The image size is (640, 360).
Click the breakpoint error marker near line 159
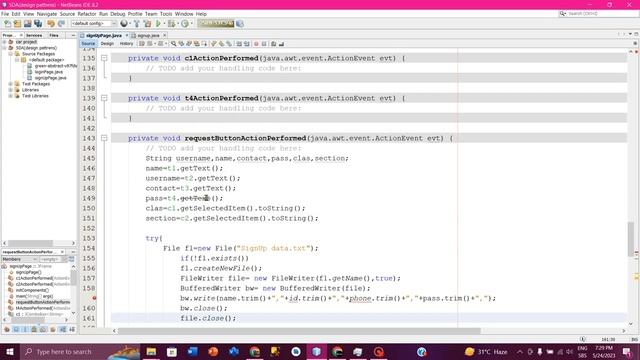point(94,298)
